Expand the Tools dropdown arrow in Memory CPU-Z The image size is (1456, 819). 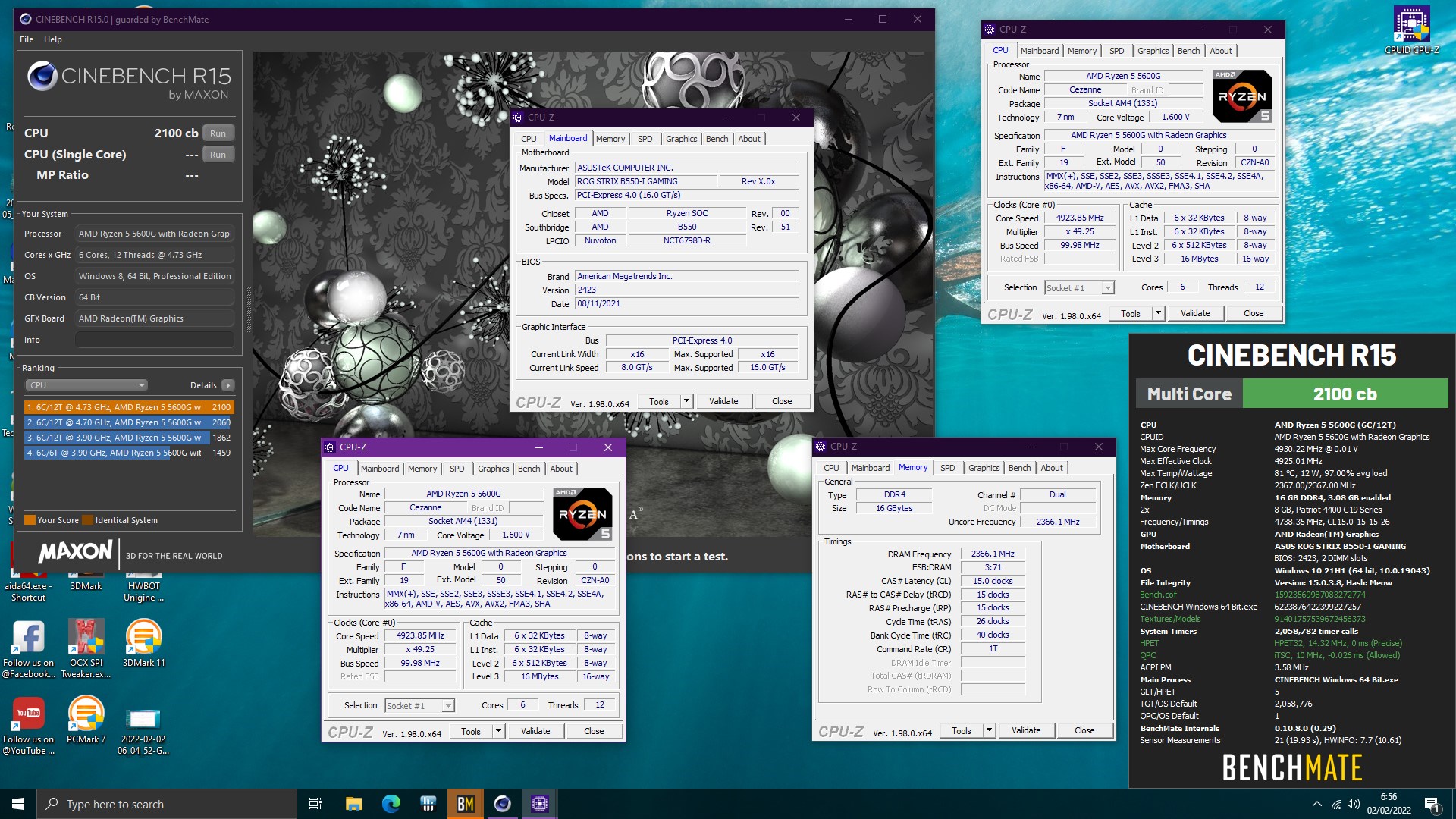tap(989, 730)
